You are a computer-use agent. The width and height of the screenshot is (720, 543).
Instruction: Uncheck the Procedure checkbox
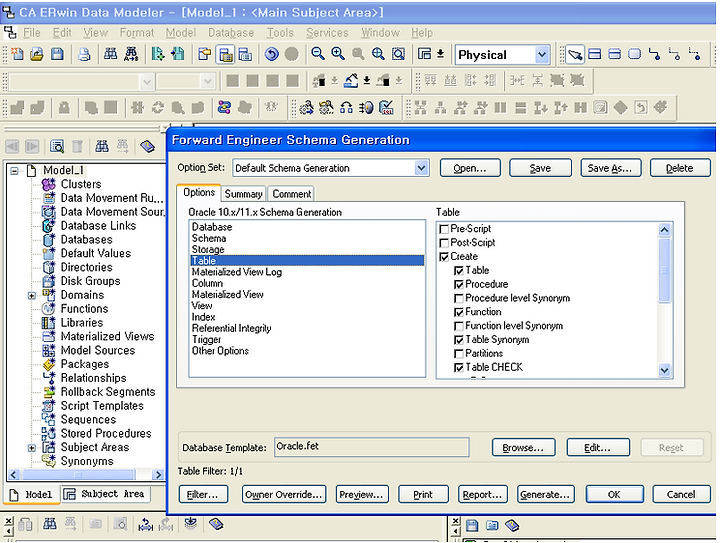tap(459, 285)
